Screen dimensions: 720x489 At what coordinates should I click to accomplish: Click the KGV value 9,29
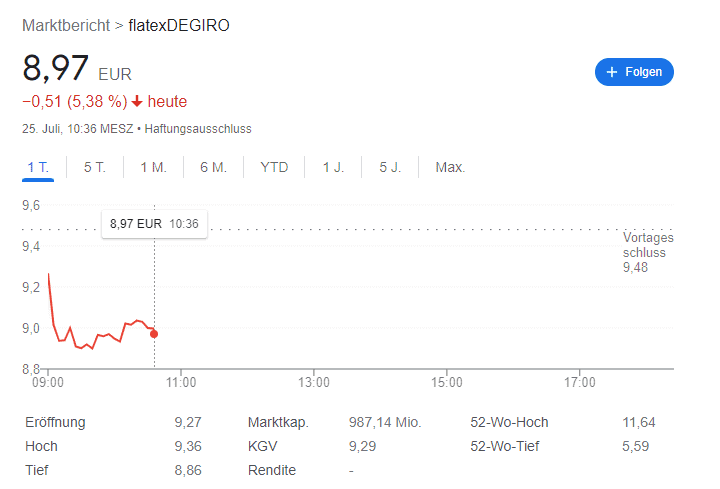pos(362,446)
